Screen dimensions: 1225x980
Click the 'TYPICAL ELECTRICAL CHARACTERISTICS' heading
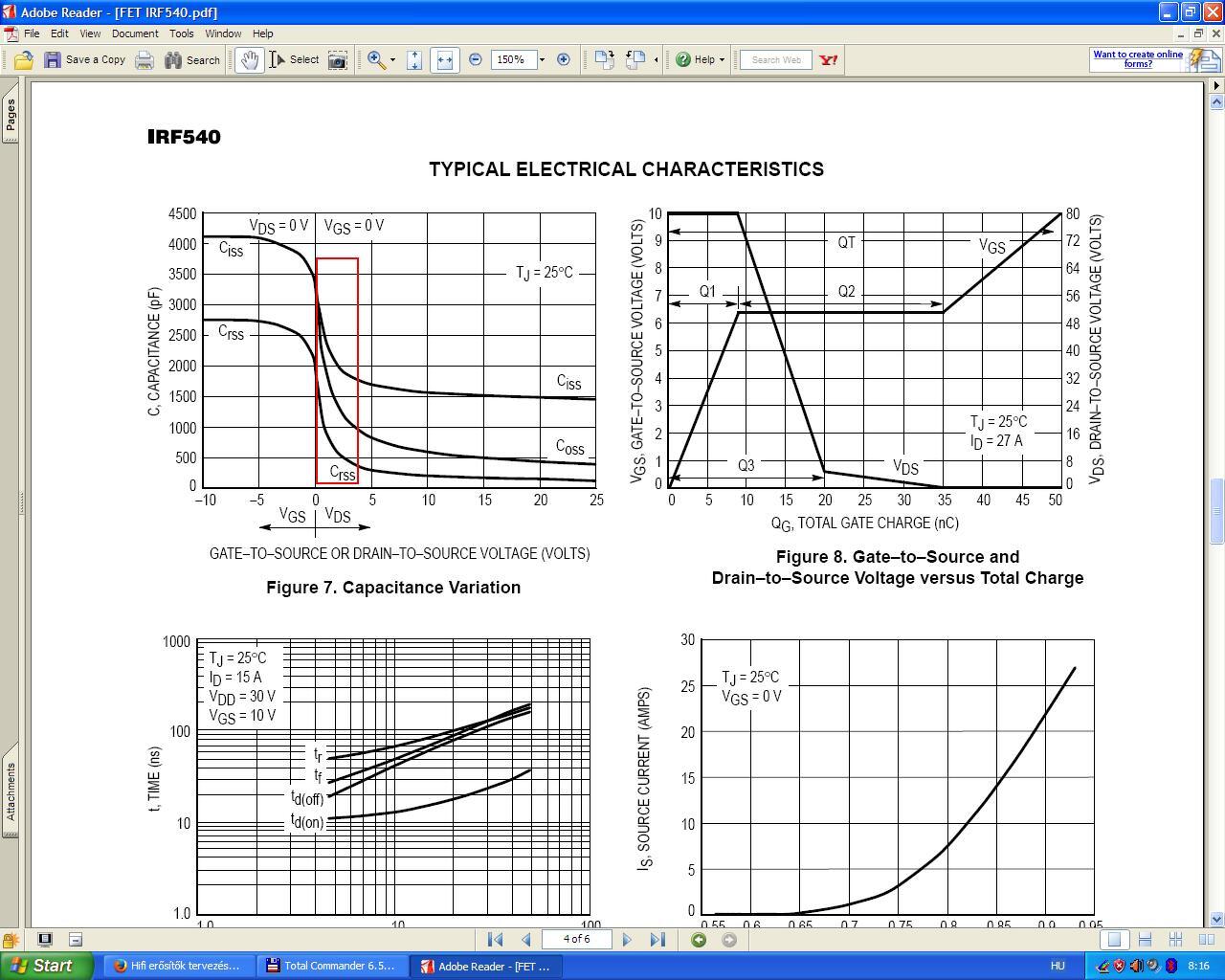[x=626, y=169]
